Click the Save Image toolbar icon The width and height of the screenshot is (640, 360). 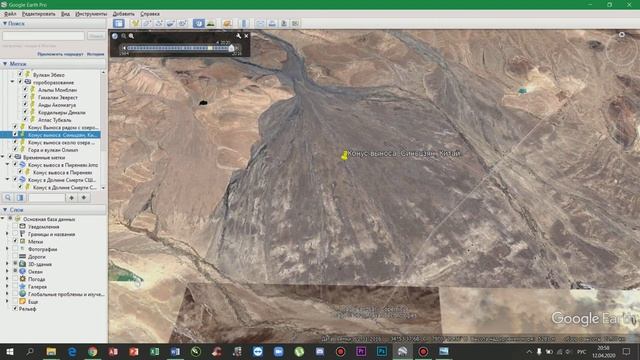click(284, 24)
